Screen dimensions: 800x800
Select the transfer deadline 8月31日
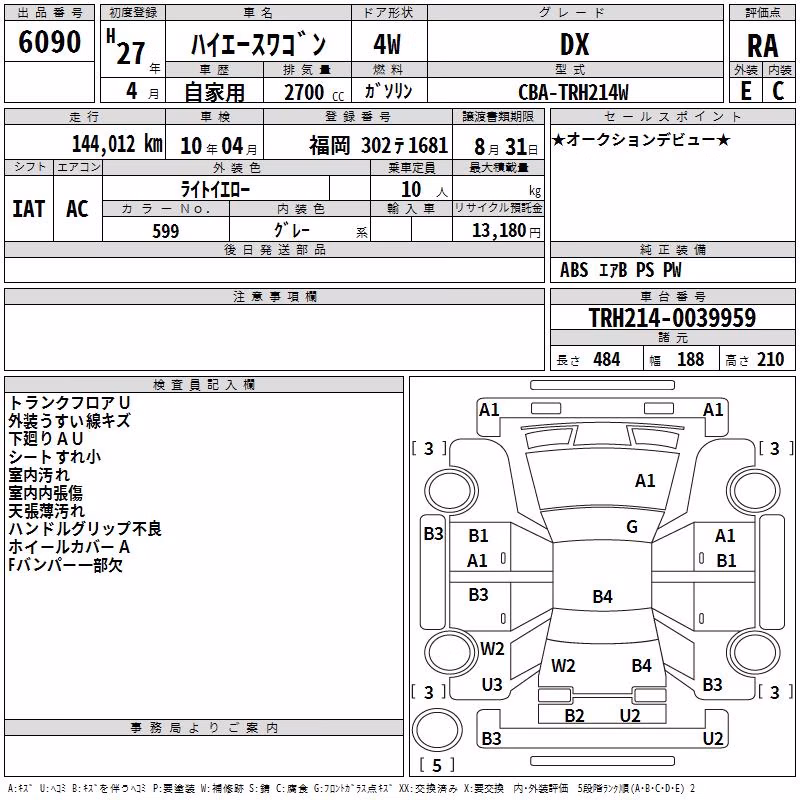tap(506, 147)
